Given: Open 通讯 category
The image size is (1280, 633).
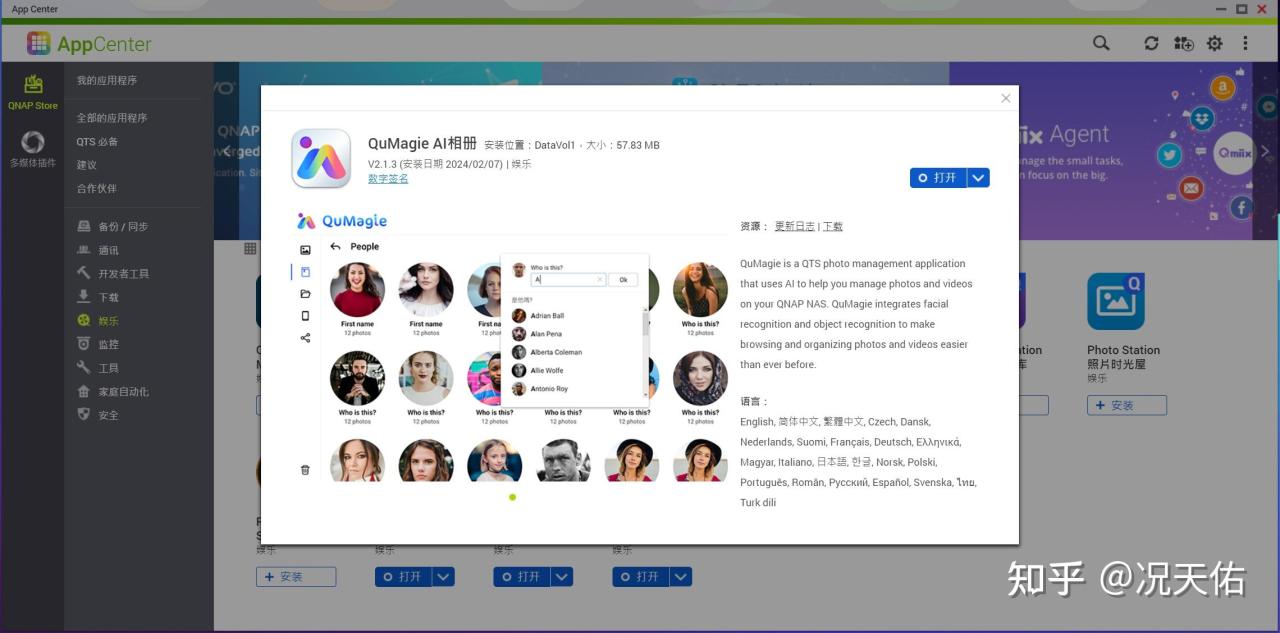Looking at the screenshot, I should [98, 250].
